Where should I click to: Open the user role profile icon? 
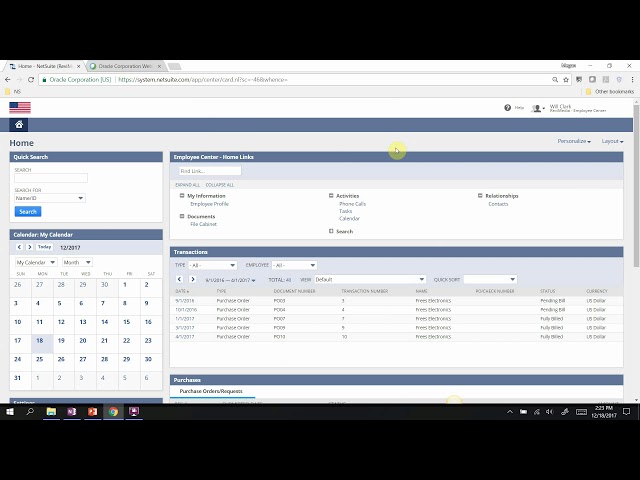click(537, 108)
